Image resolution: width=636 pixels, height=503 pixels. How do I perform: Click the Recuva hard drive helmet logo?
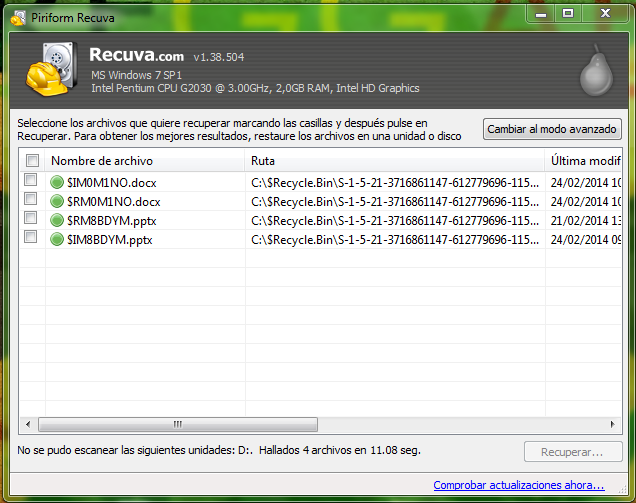coord(52,69)
